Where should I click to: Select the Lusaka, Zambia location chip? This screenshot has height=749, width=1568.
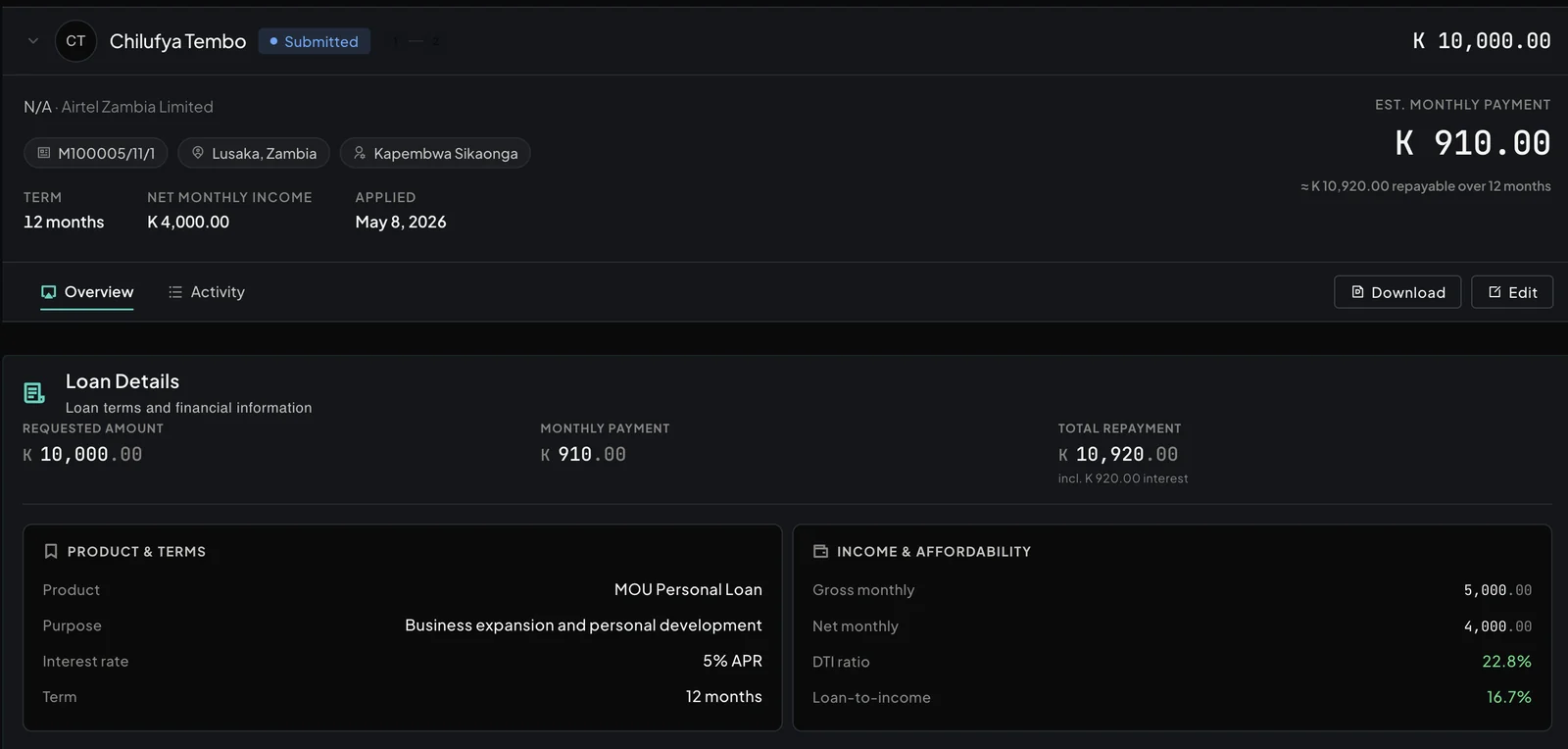[254, 153]
